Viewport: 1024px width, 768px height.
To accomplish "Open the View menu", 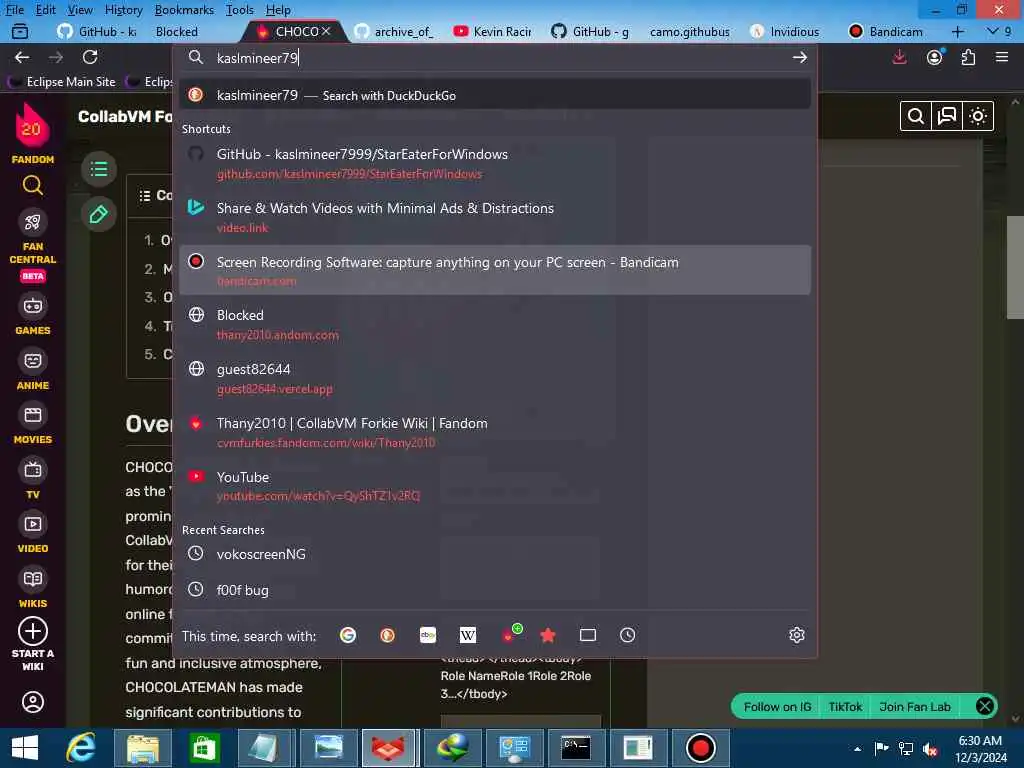I will (x=80, y=10).
